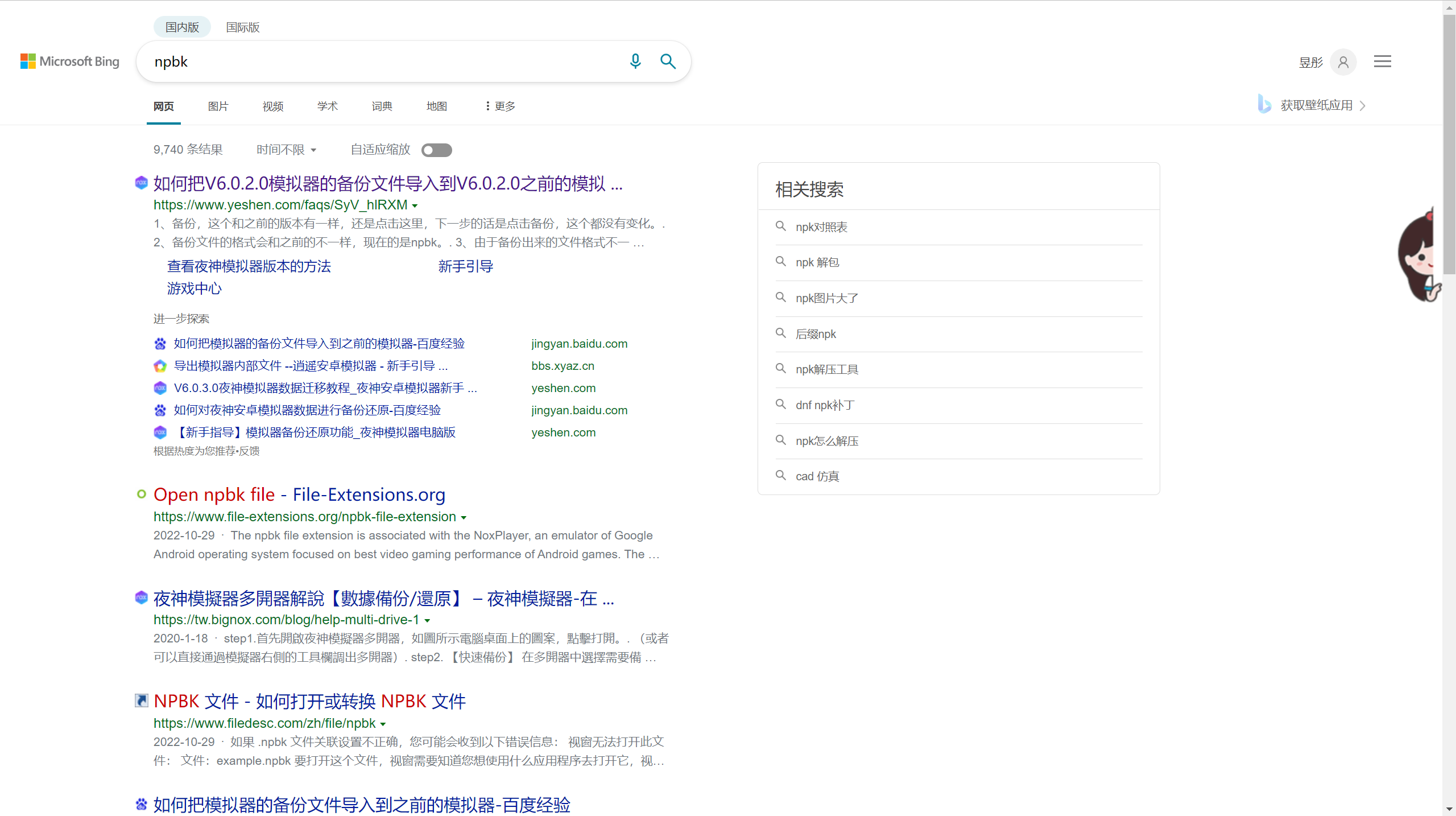Image resolution: width=1456 pixels, height=816 pixels.
Task: Switch to 国际版 international tab
Action: click(x=243, y=27)
